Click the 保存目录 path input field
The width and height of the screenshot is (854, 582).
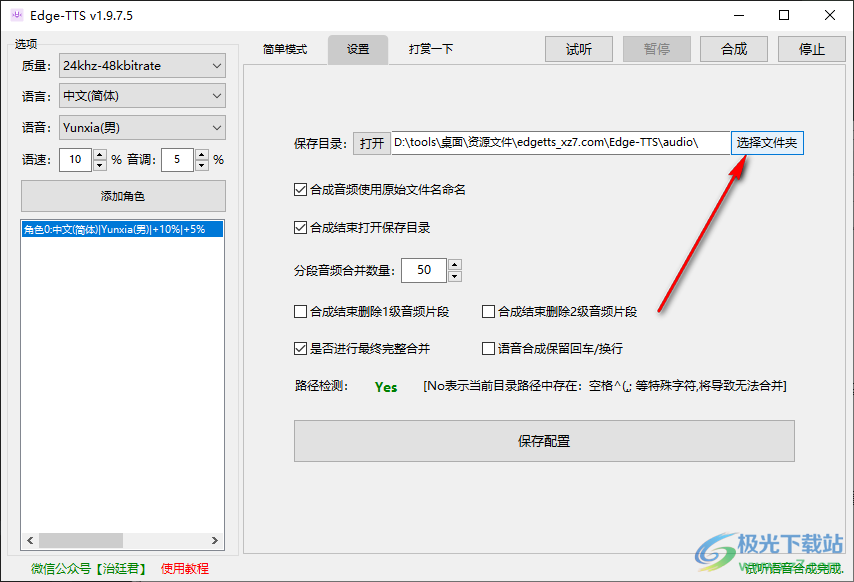coord(560,143)
